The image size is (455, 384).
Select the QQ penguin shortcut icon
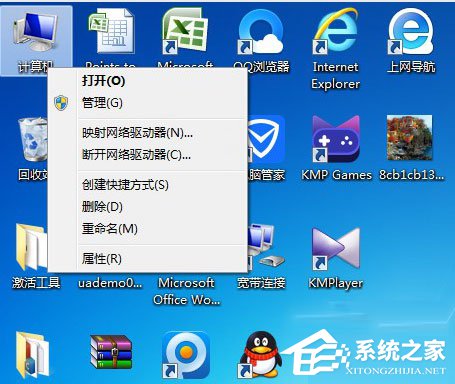pos(261,354)
